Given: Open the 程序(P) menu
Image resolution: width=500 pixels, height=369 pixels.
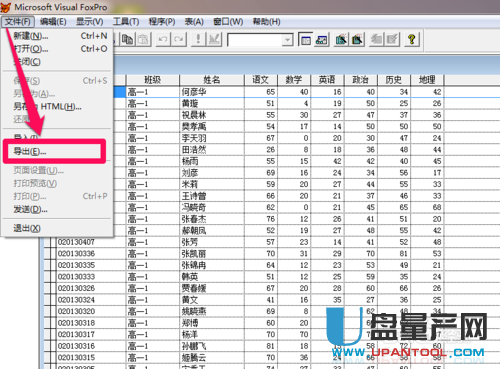Looking at the screenshot, I should pyautogui.click(x=162, y=22).
